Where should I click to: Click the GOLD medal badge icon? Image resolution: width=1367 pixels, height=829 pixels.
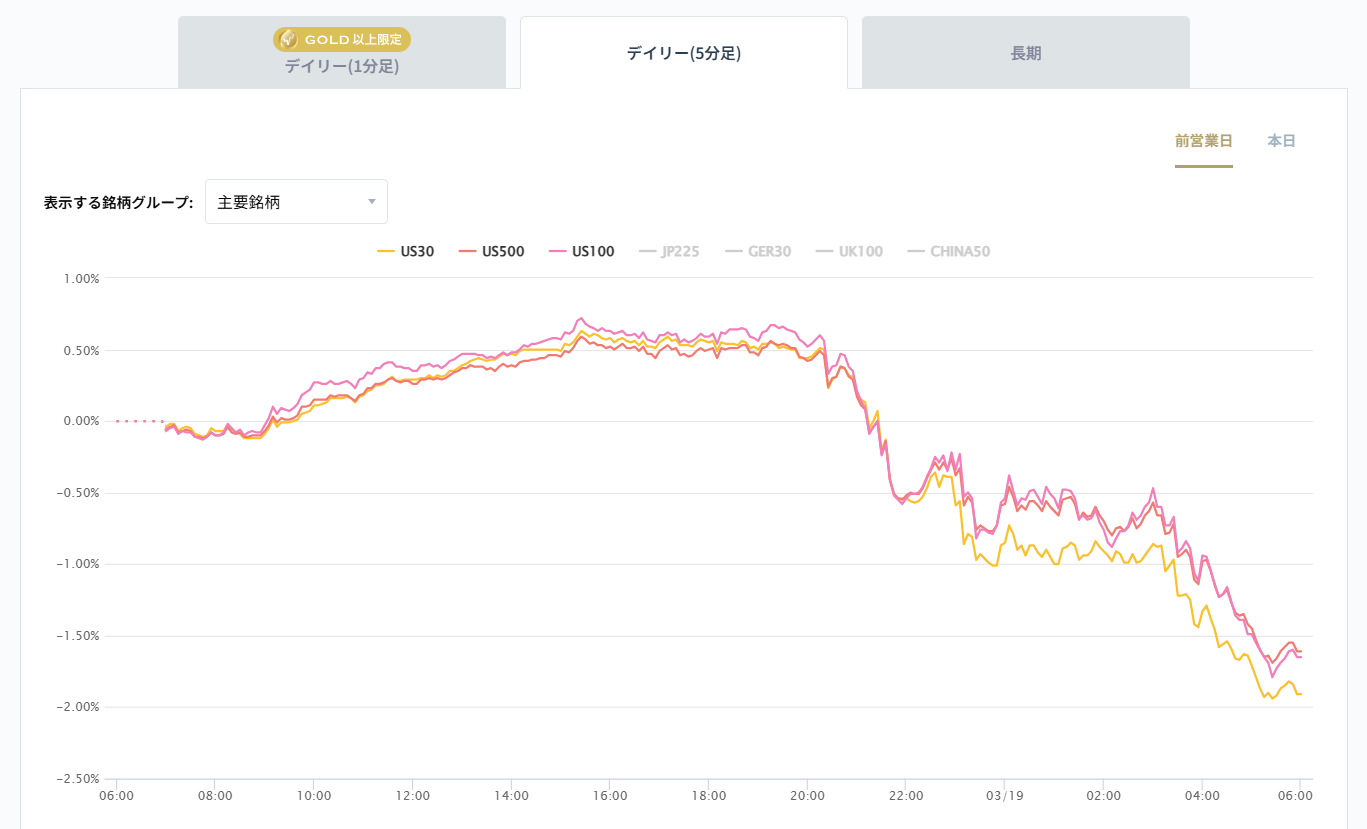(x=288, y=39)
